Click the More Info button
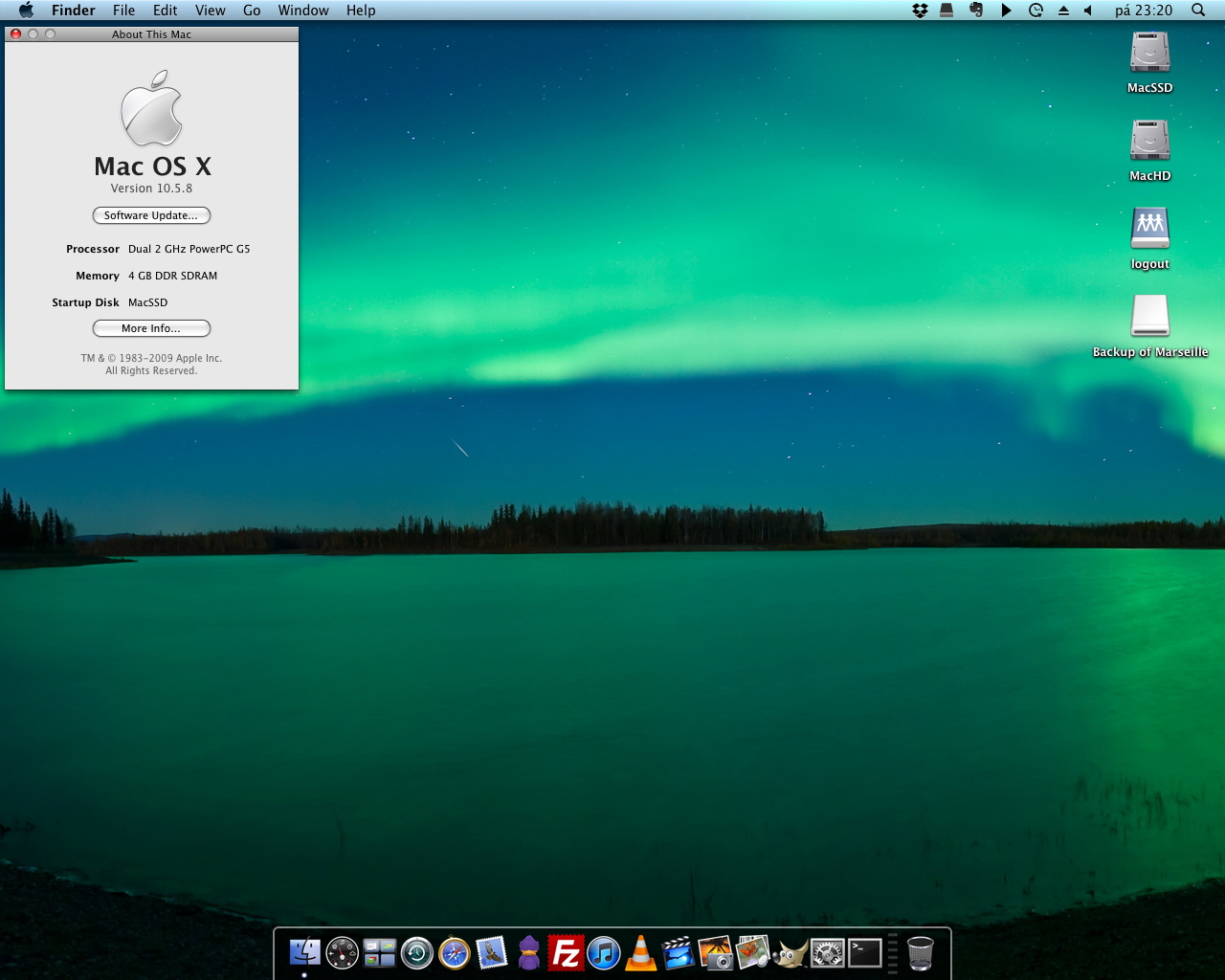This screenshot has height=980, width=1225. tap(151, 328)
